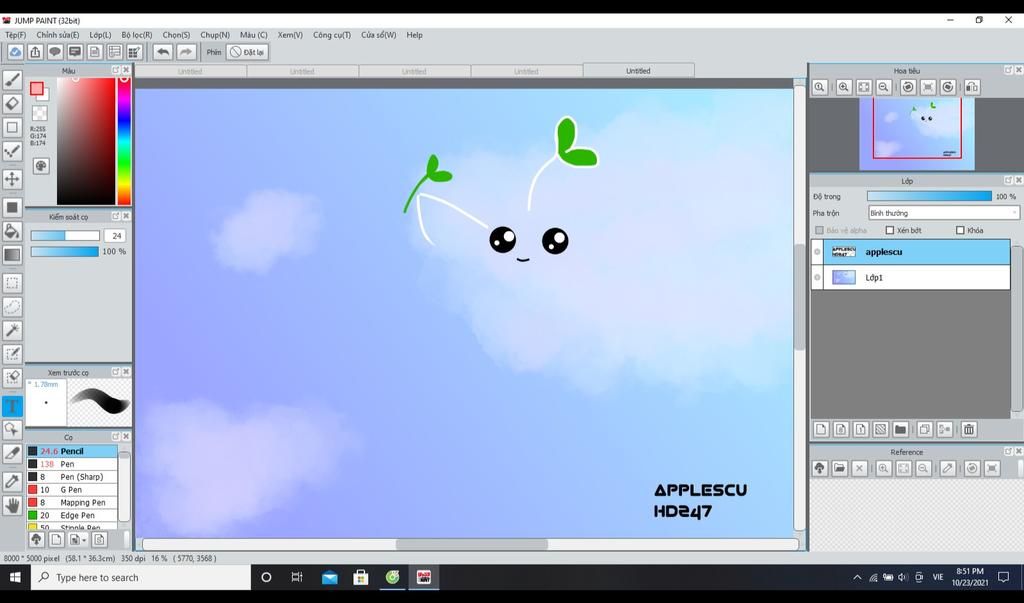The height and width of the screenshot is (603, 1024).
Task: Open the Mail app on the taskbar
Action: 329,577
